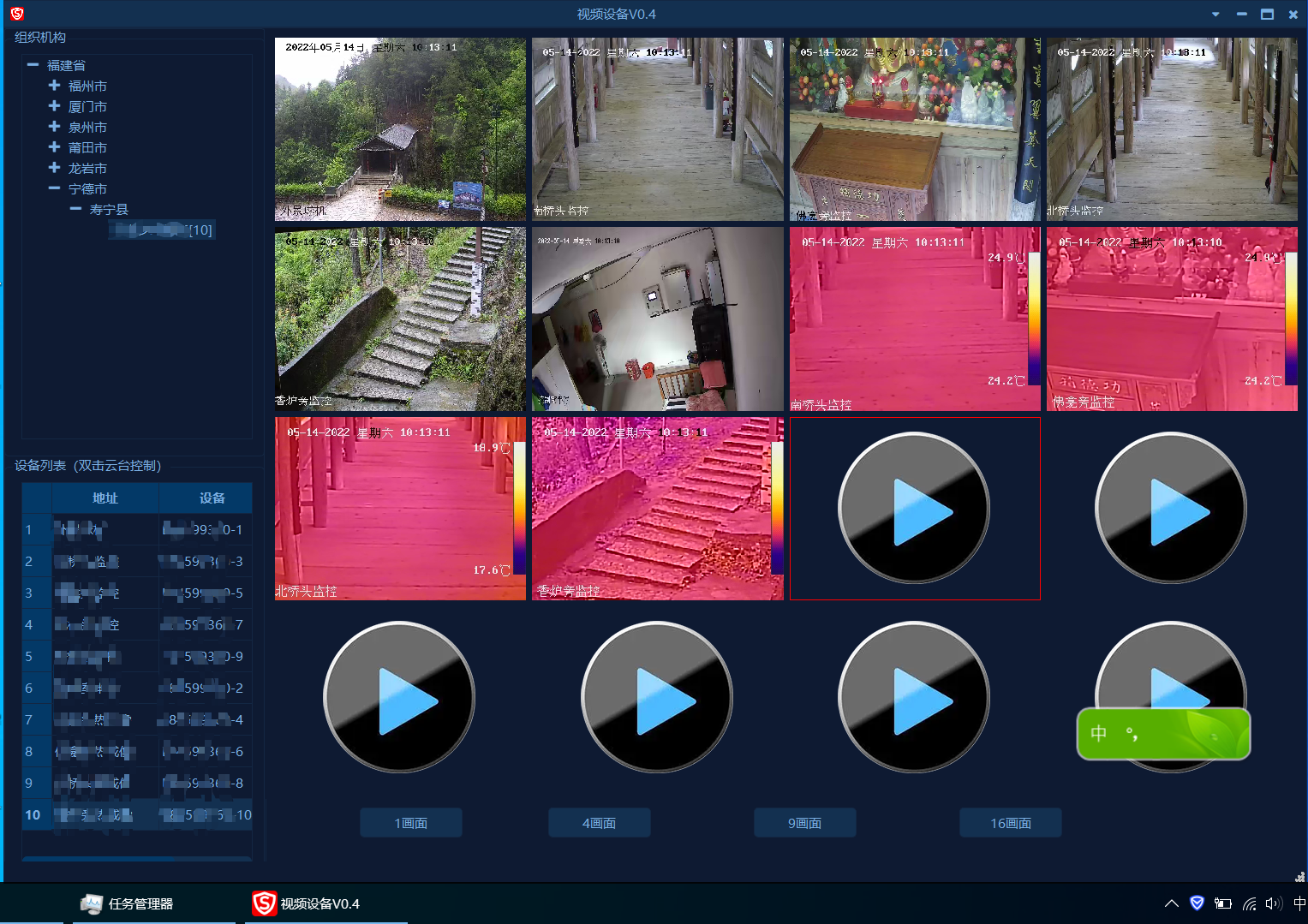Open the title bar dropdown arrow menu

coord(1215,15)
